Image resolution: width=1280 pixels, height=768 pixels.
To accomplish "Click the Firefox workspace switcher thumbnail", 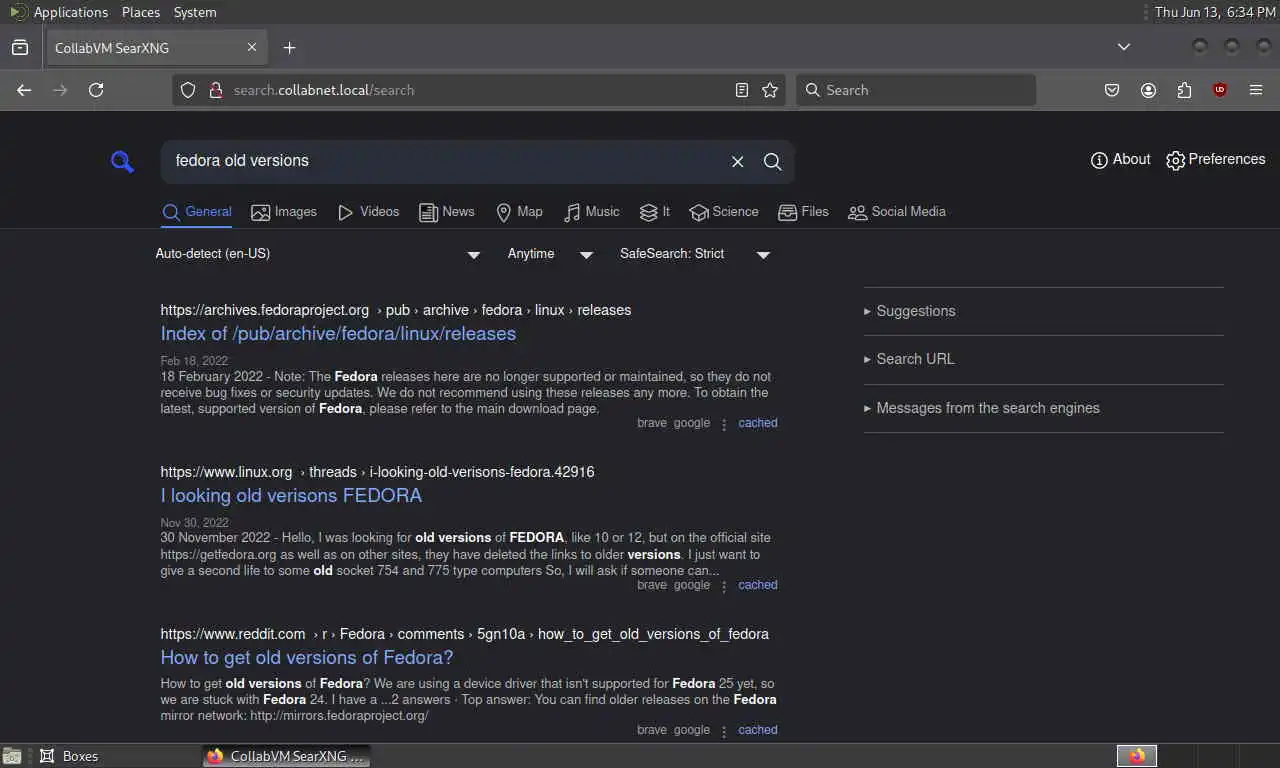I will pyautogui.click(x=1137, y=756).
